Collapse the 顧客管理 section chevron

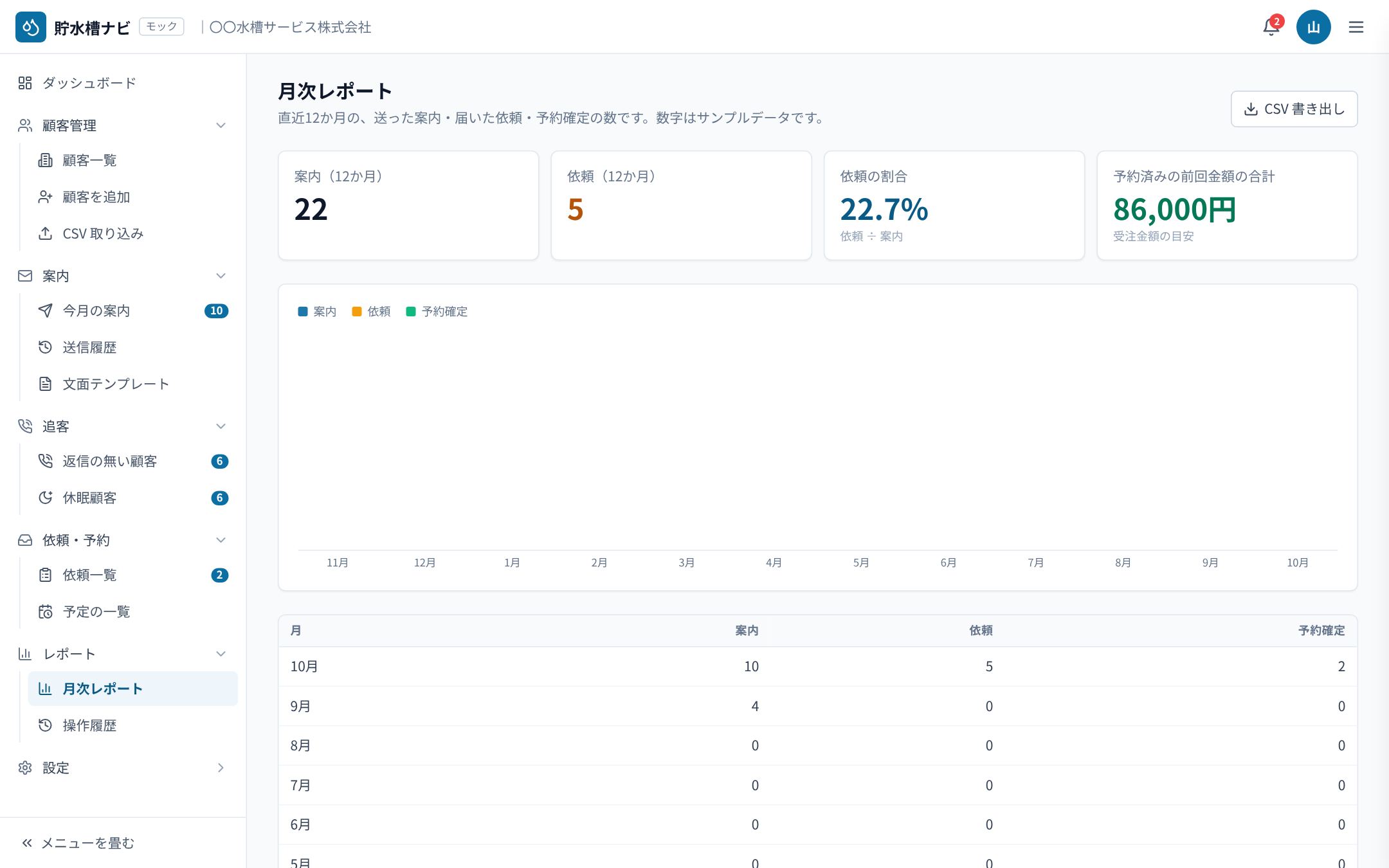point(221,125)
